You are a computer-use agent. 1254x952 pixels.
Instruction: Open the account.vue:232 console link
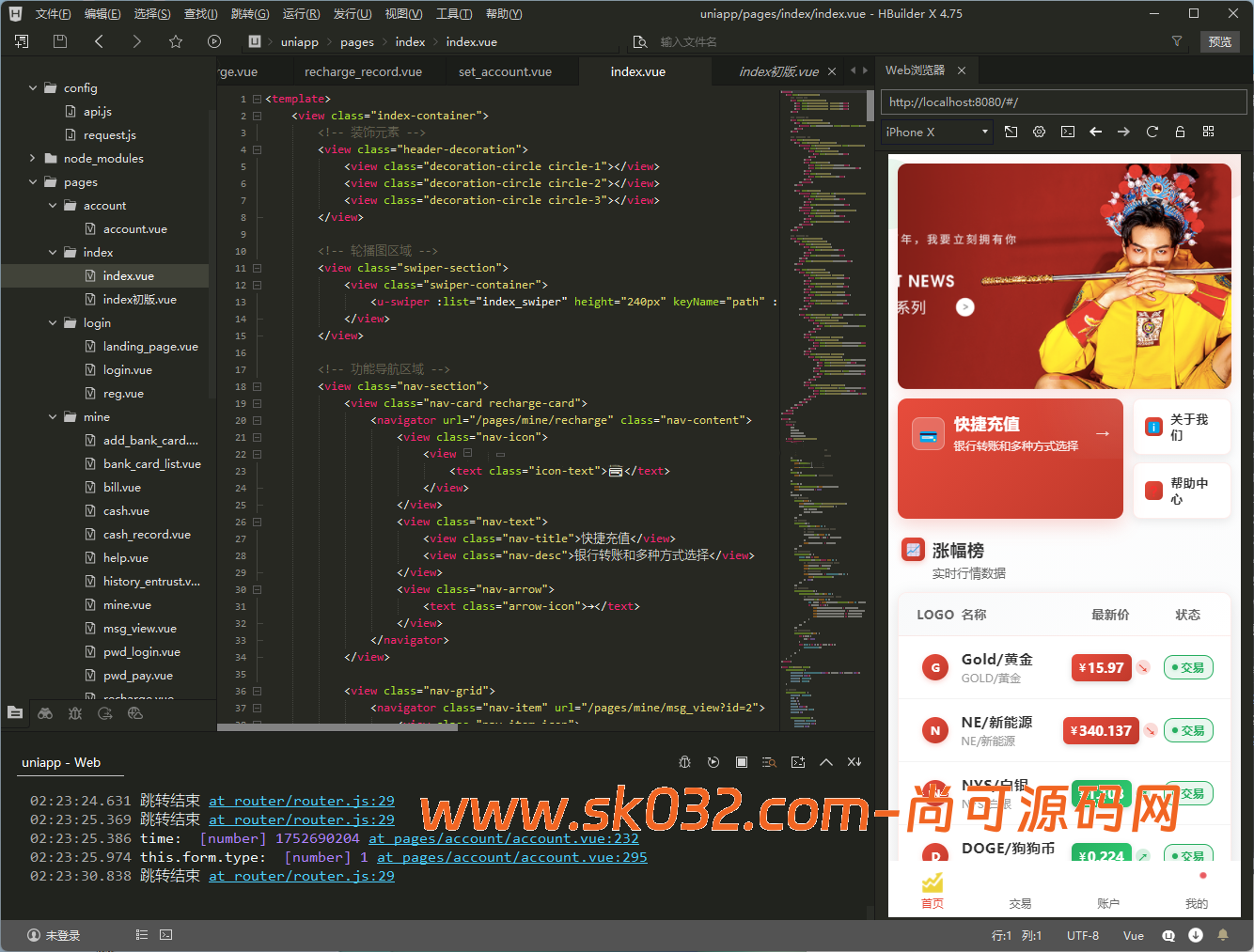tap(503, 838)
